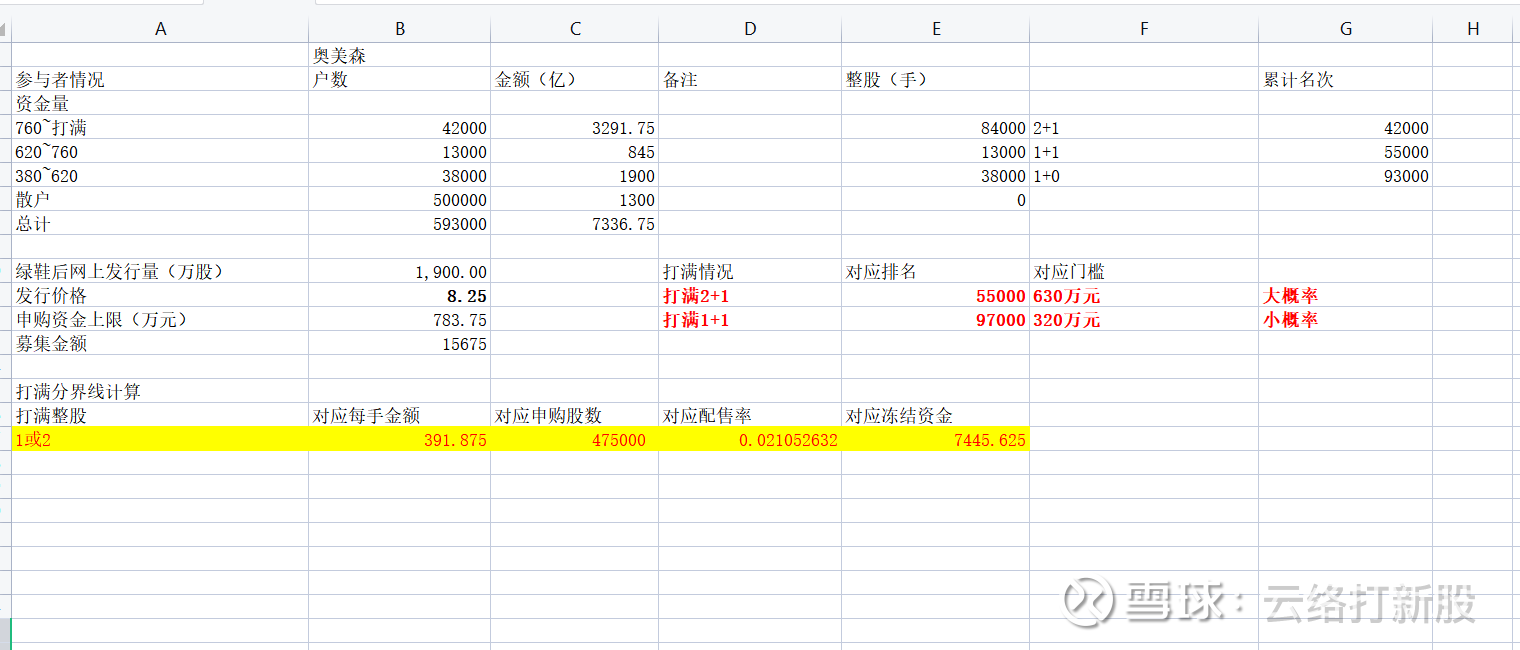The image size is (1520, 650).
Task: Click the 620~760 row label
Action: (160, 151)
